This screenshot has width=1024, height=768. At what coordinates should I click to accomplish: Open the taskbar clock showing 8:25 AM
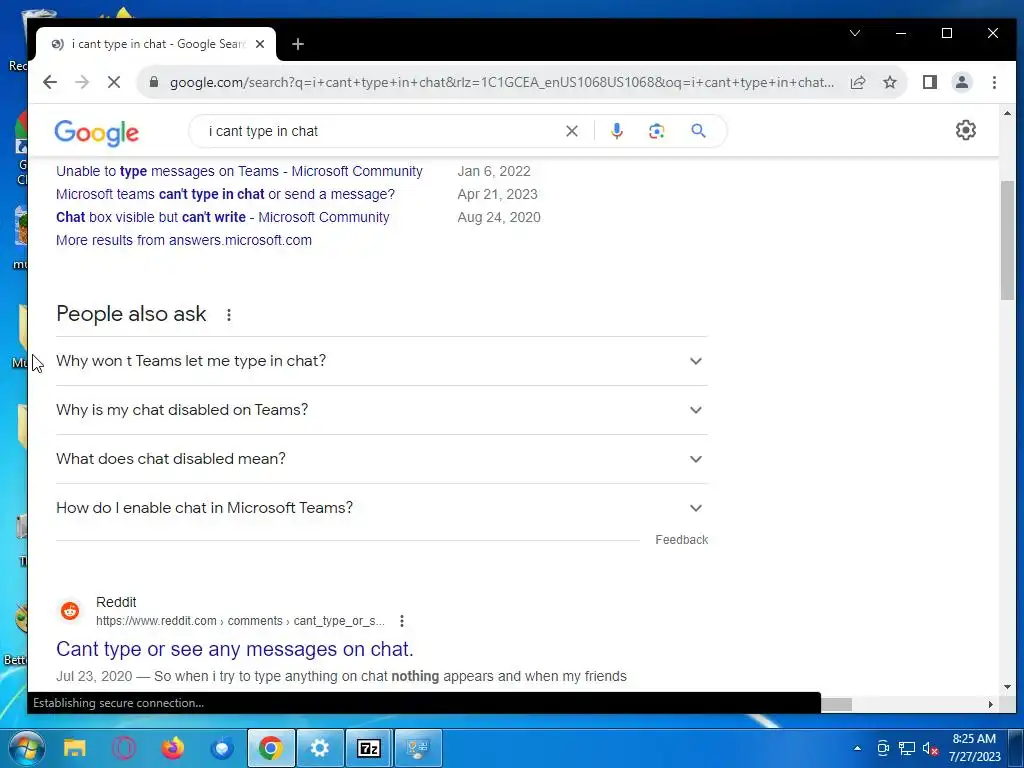[x=974, y=748]
